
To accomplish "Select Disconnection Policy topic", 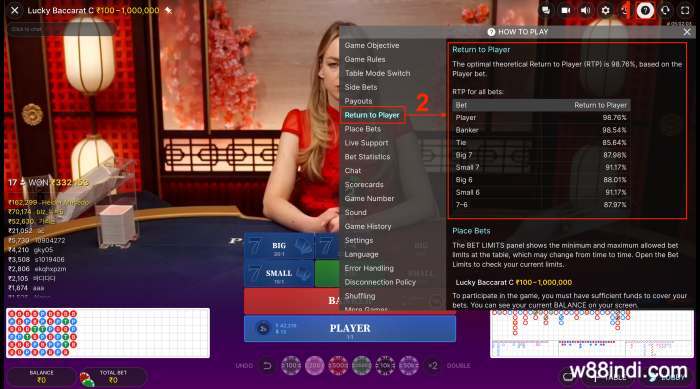I will [x=380, y=282].
